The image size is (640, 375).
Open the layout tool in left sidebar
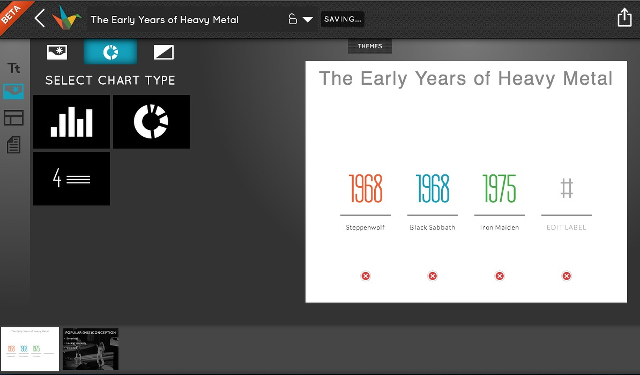click(x=13, y=118)
